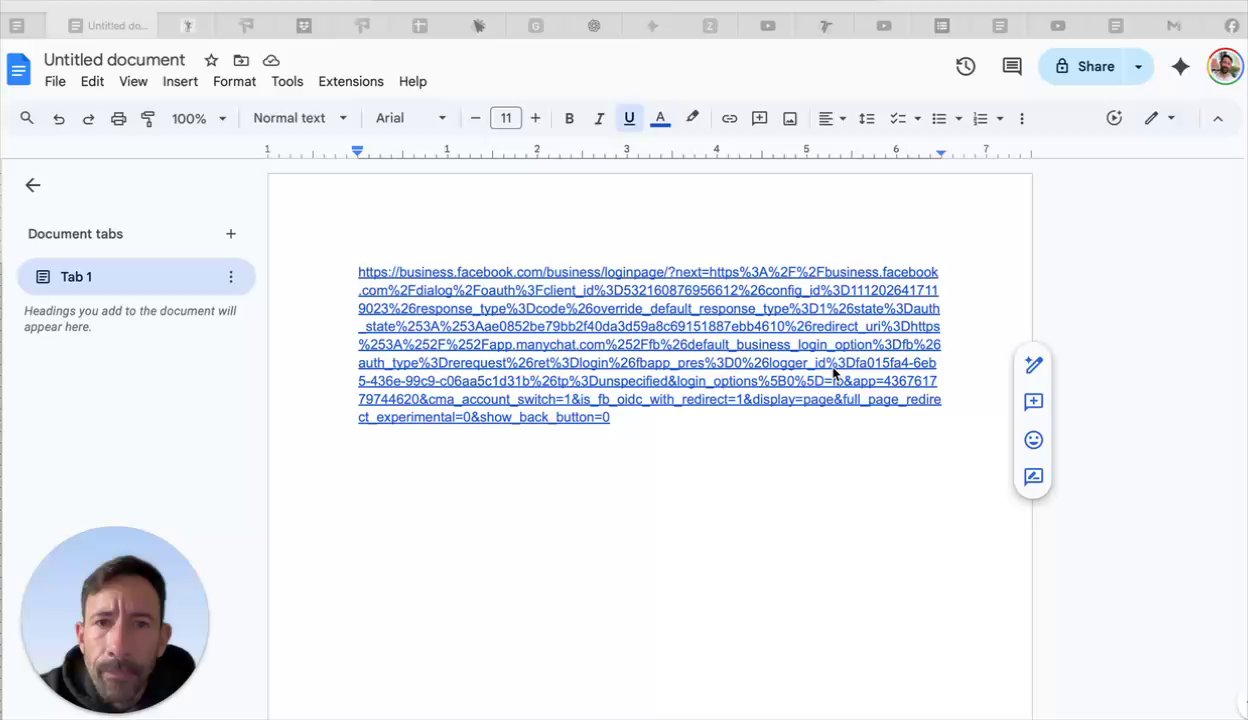Click the Gemini-style toolbar refresh icon

tap(1114, 118)
